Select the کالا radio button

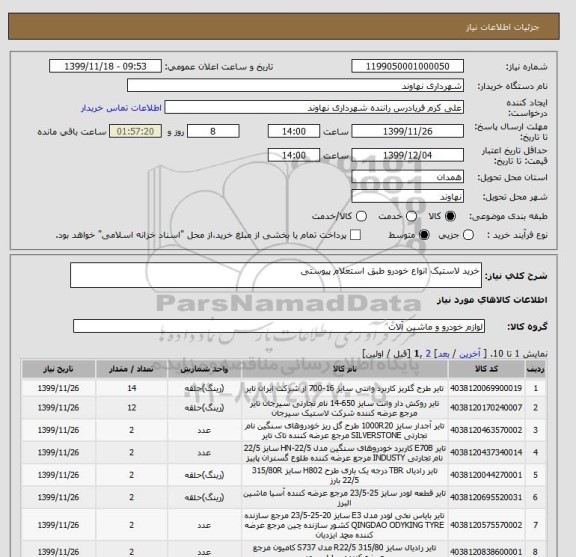click(450, 216)
